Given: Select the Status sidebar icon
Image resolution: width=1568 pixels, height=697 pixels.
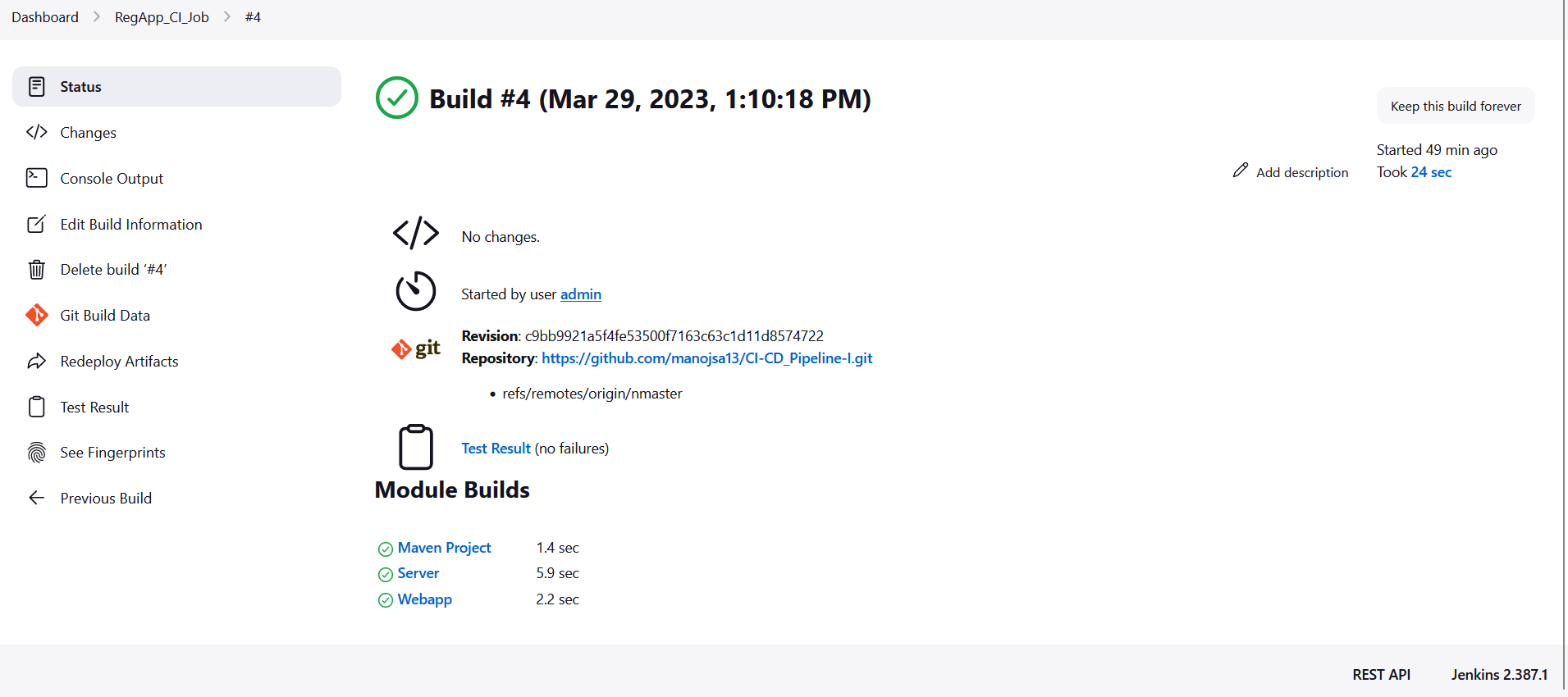Looking at the screenshot, I should click(x=37, y=86).
